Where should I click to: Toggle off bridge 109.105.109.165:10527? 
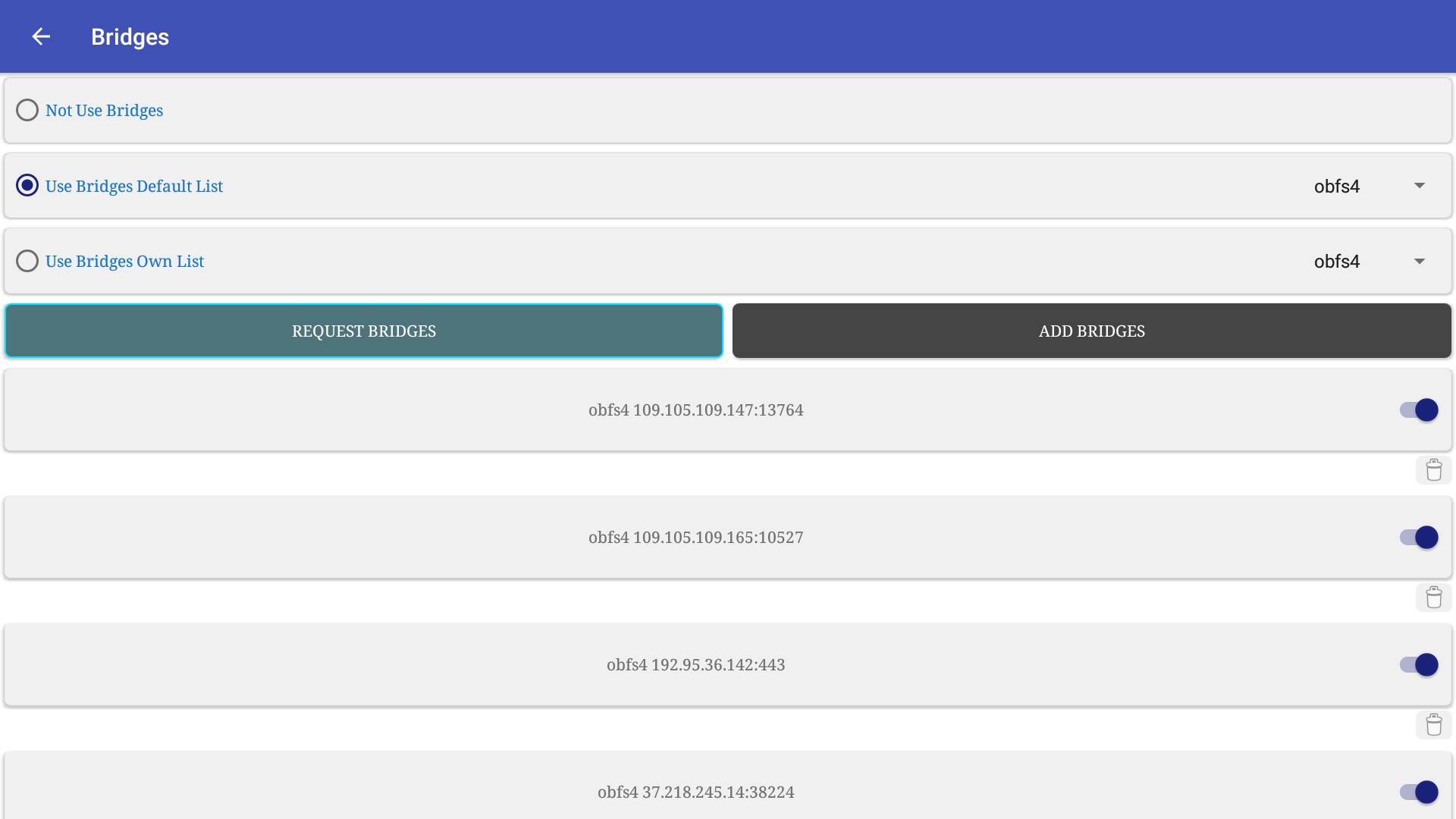click(x=1419, y=538)
